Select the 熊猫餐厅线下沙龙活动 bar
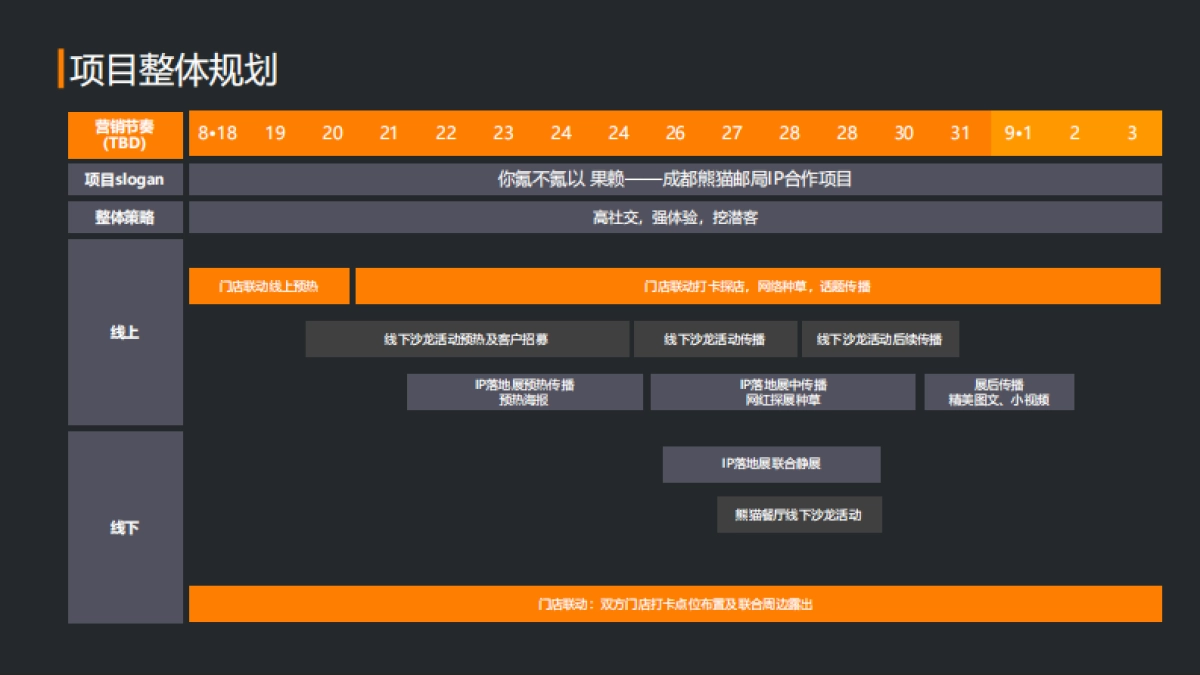The image size is (1200, 675). 799,515
